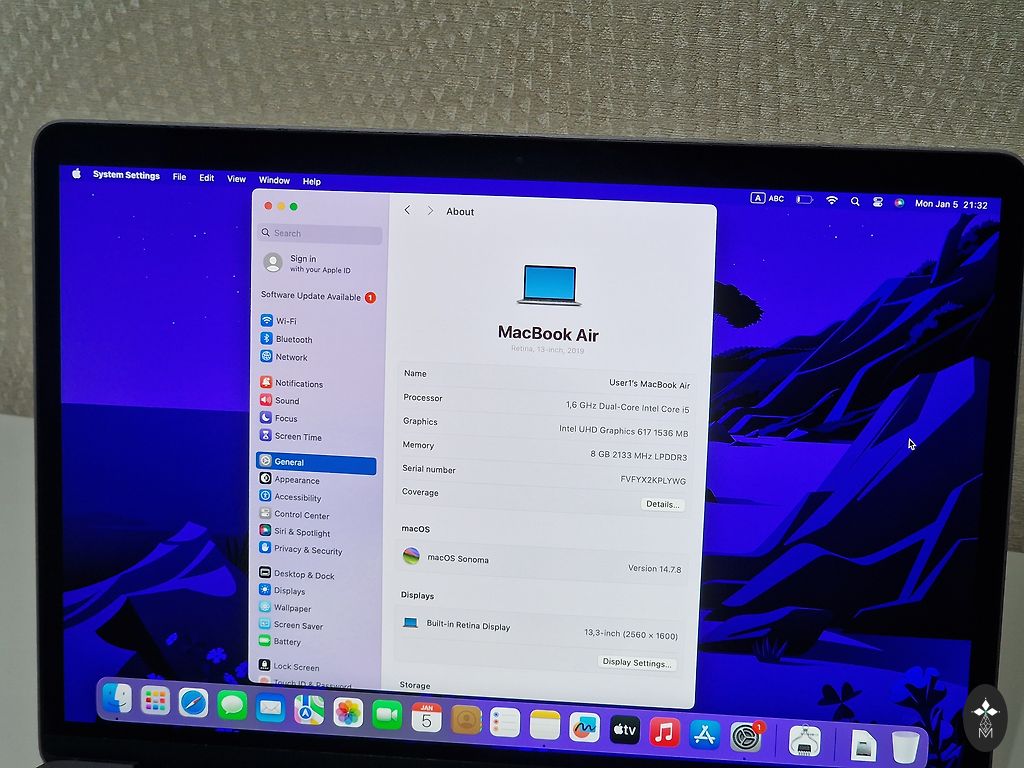Open the Displays settings pane

[289, 591]
